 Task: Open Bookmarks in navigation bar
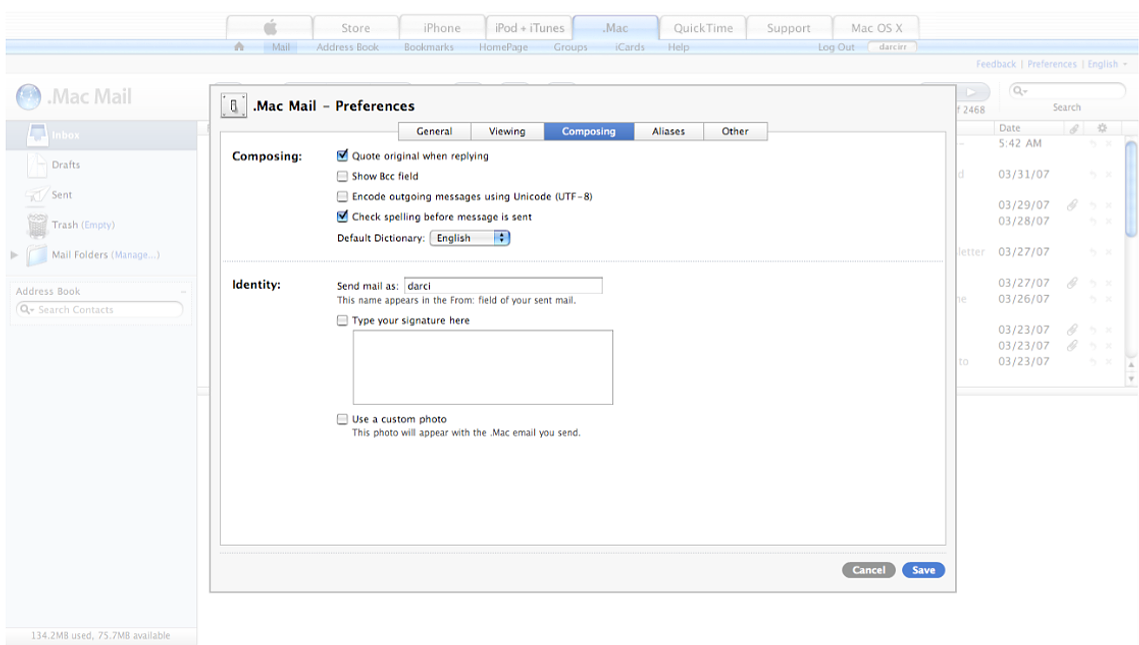click(x=429, y=47)
